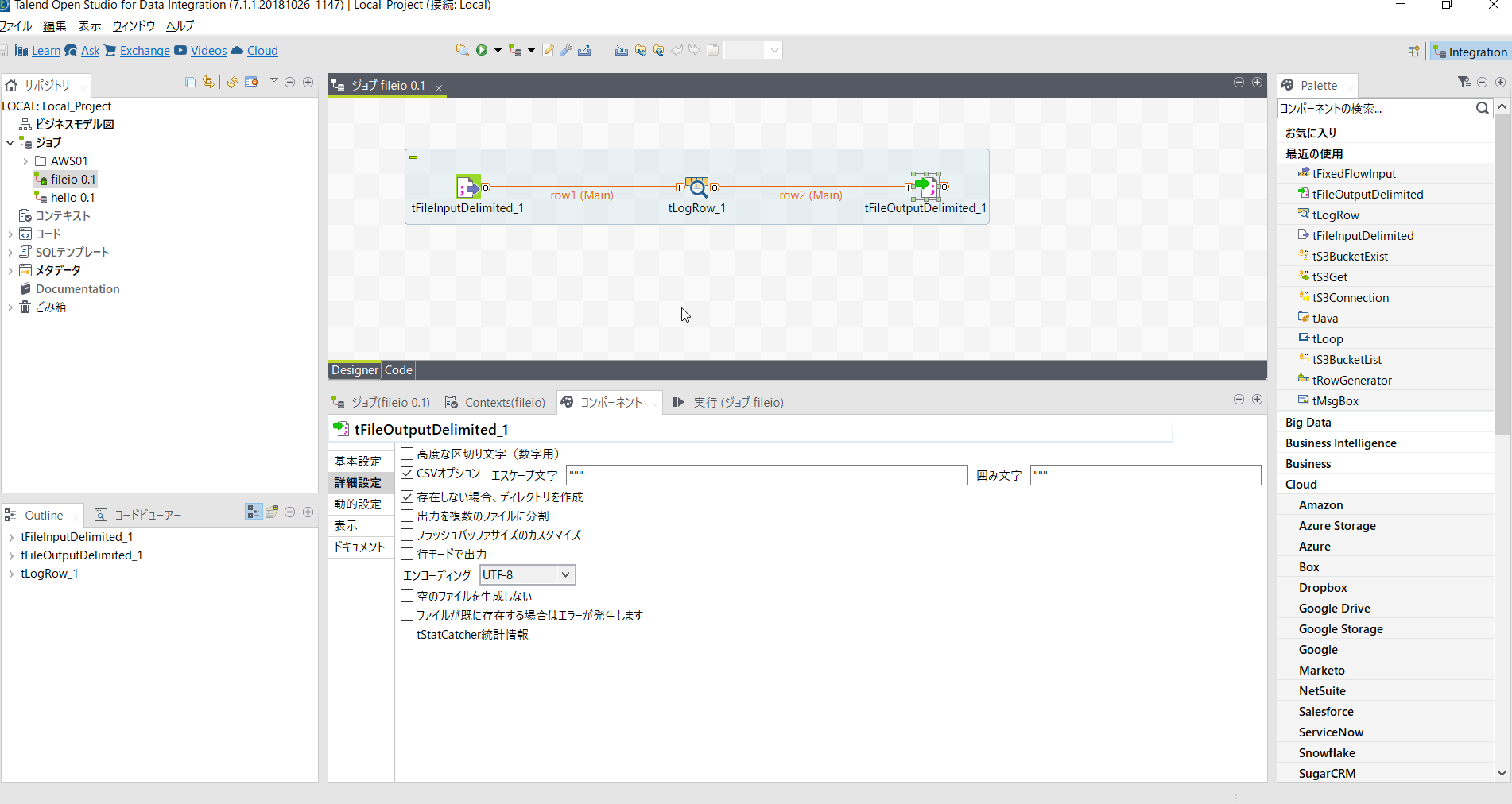The height and width of the screenshot is (804, 1512).
Task: Open the Exchange link
Action: click(x=145, y=51)
